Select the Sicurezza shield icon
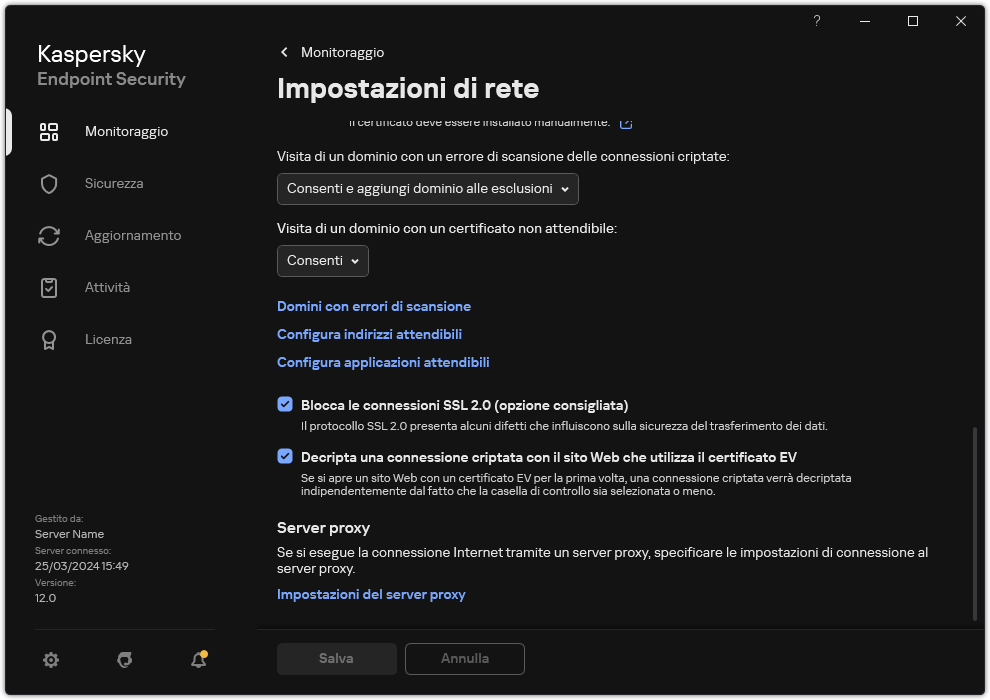Screen dimensions: 990x700 [49, 183]
